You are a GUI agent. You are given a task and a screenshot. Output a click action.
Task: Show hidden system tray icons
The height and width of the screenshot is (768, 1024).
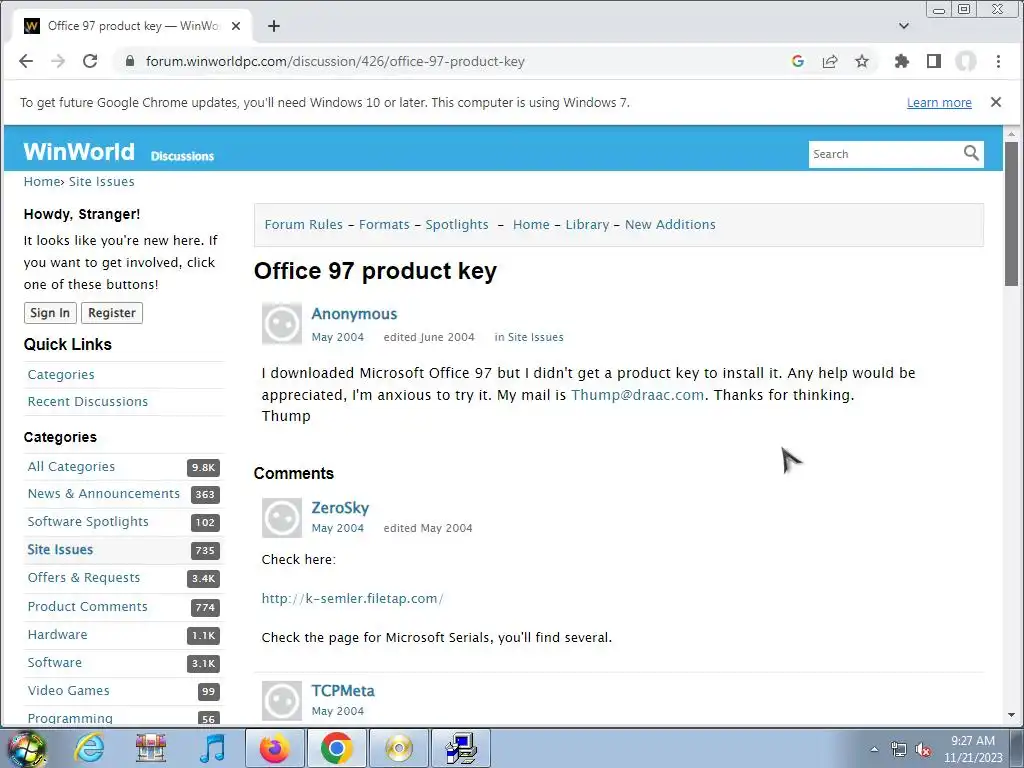(x=874, y=750)
